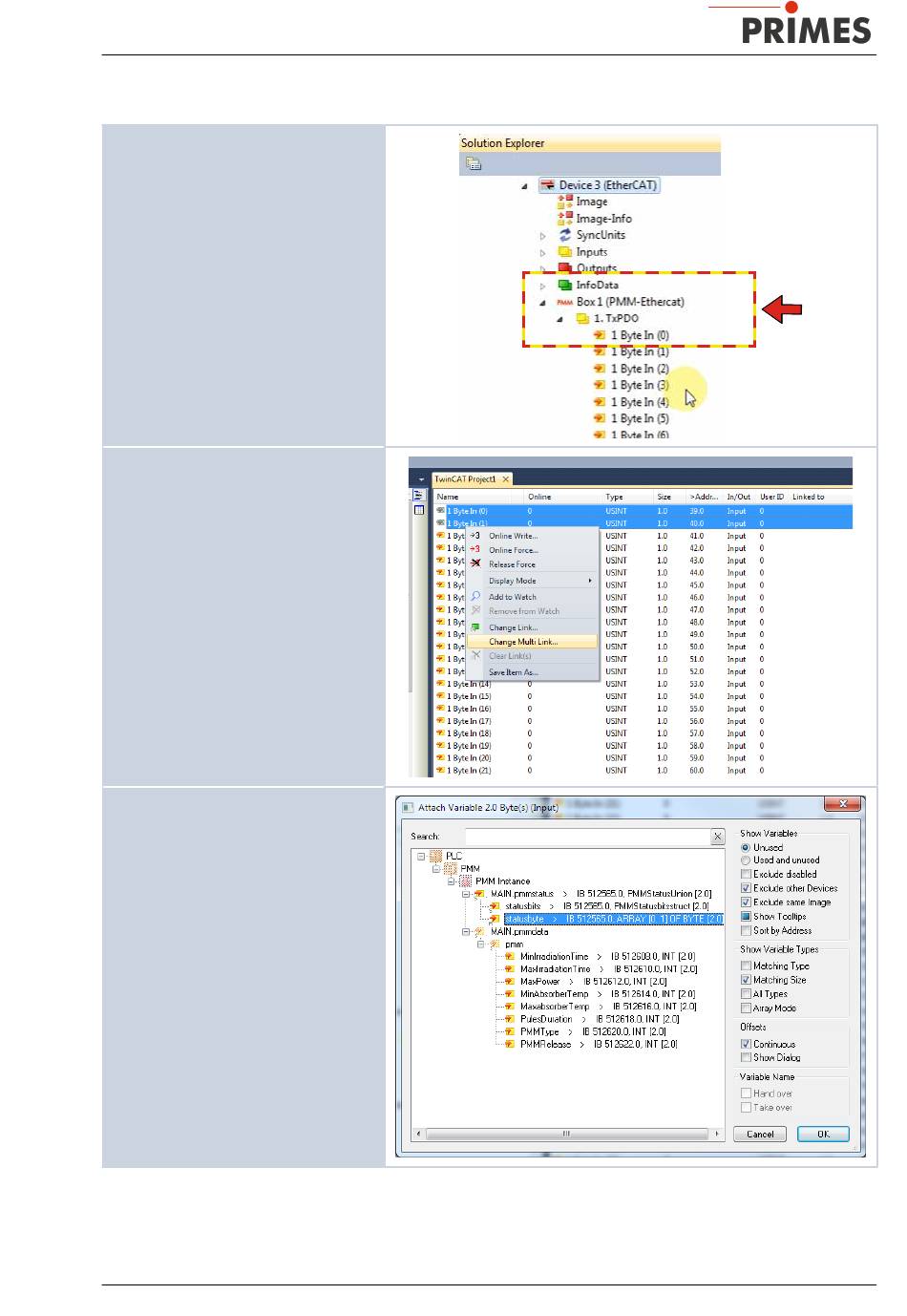Screen dimensions: 907x1316
Task: Click the yellow Inputs folder icon
Action: click(565, 252)
